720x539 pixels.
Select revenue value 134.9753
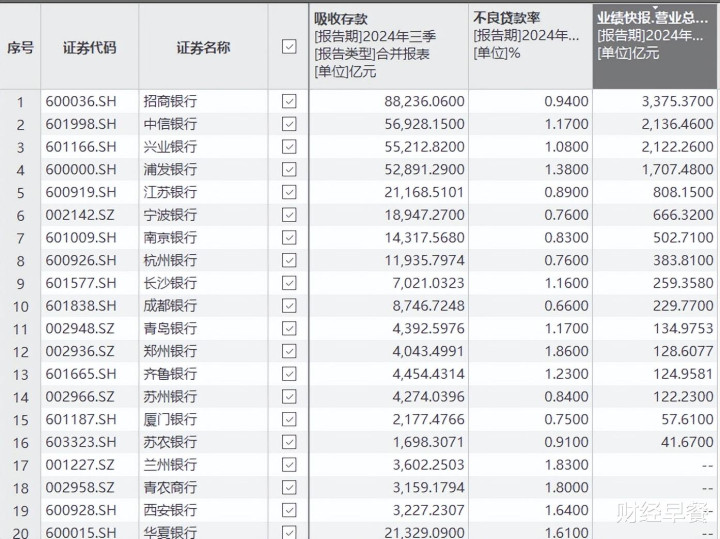tap(683, 328)
